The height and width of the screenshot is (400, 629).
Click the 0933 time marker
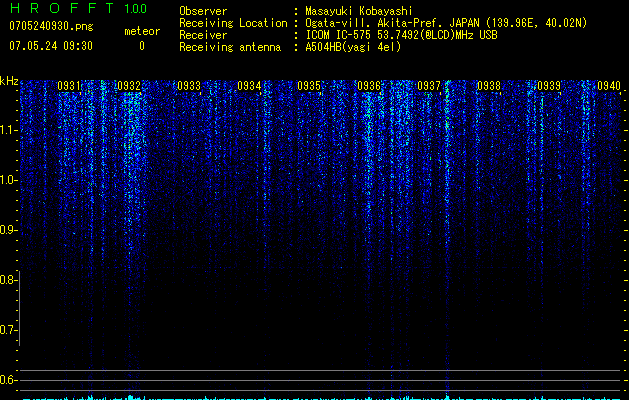pyautogui.click(x=189, y=85)
